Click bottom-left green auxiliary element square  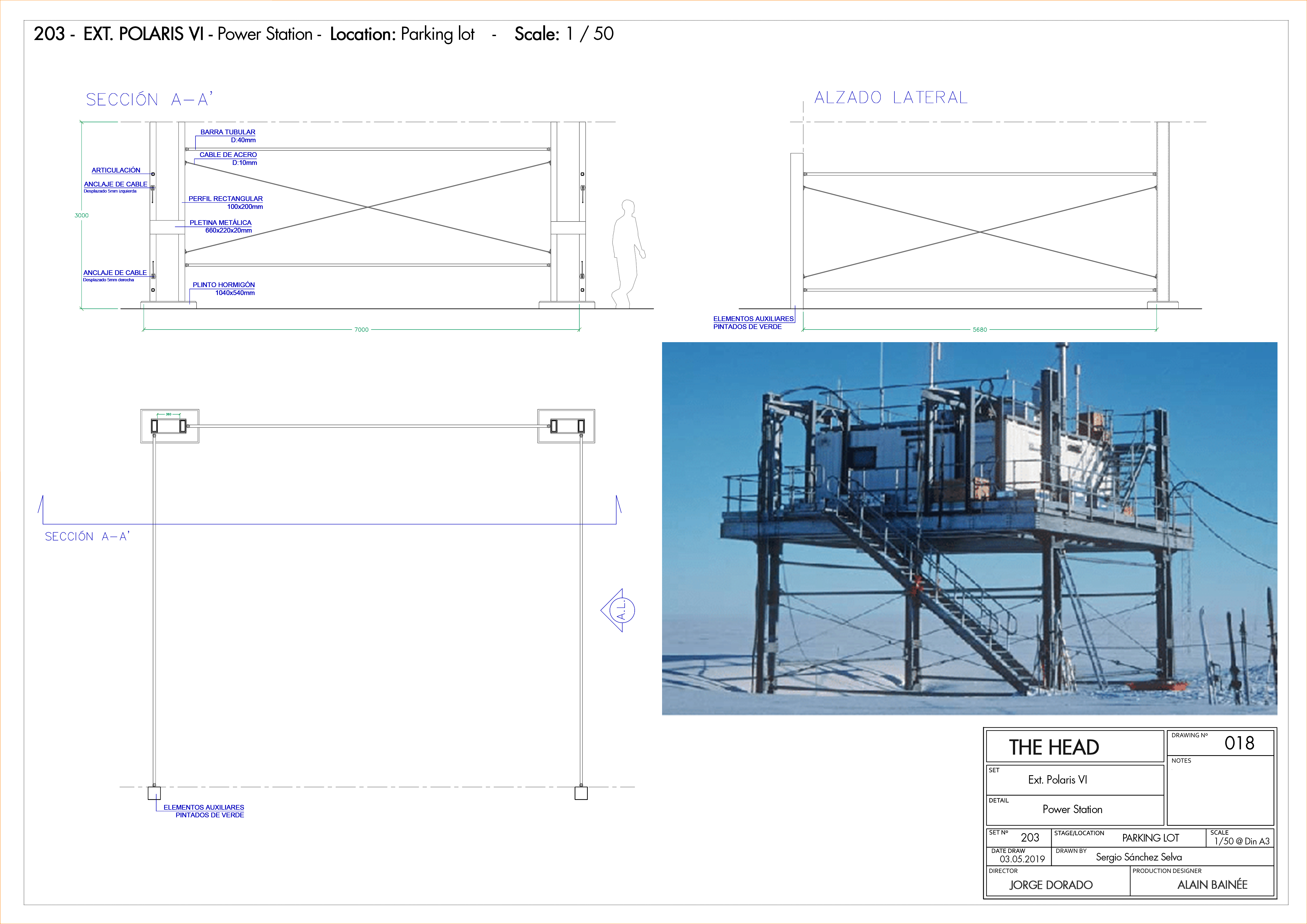154,793
